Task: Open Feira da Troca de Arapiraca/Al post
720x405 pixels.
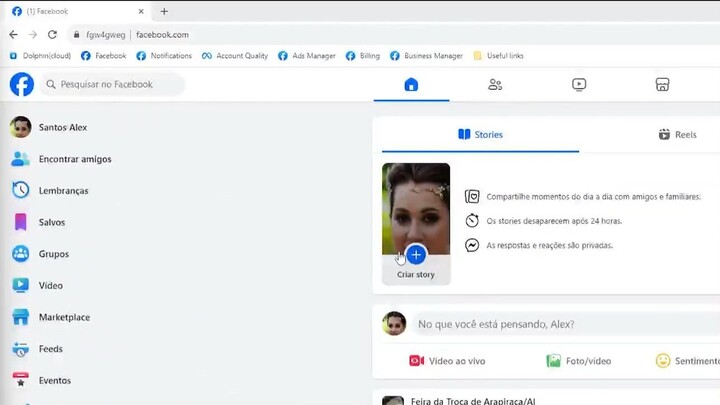Action: coord(473,401)
